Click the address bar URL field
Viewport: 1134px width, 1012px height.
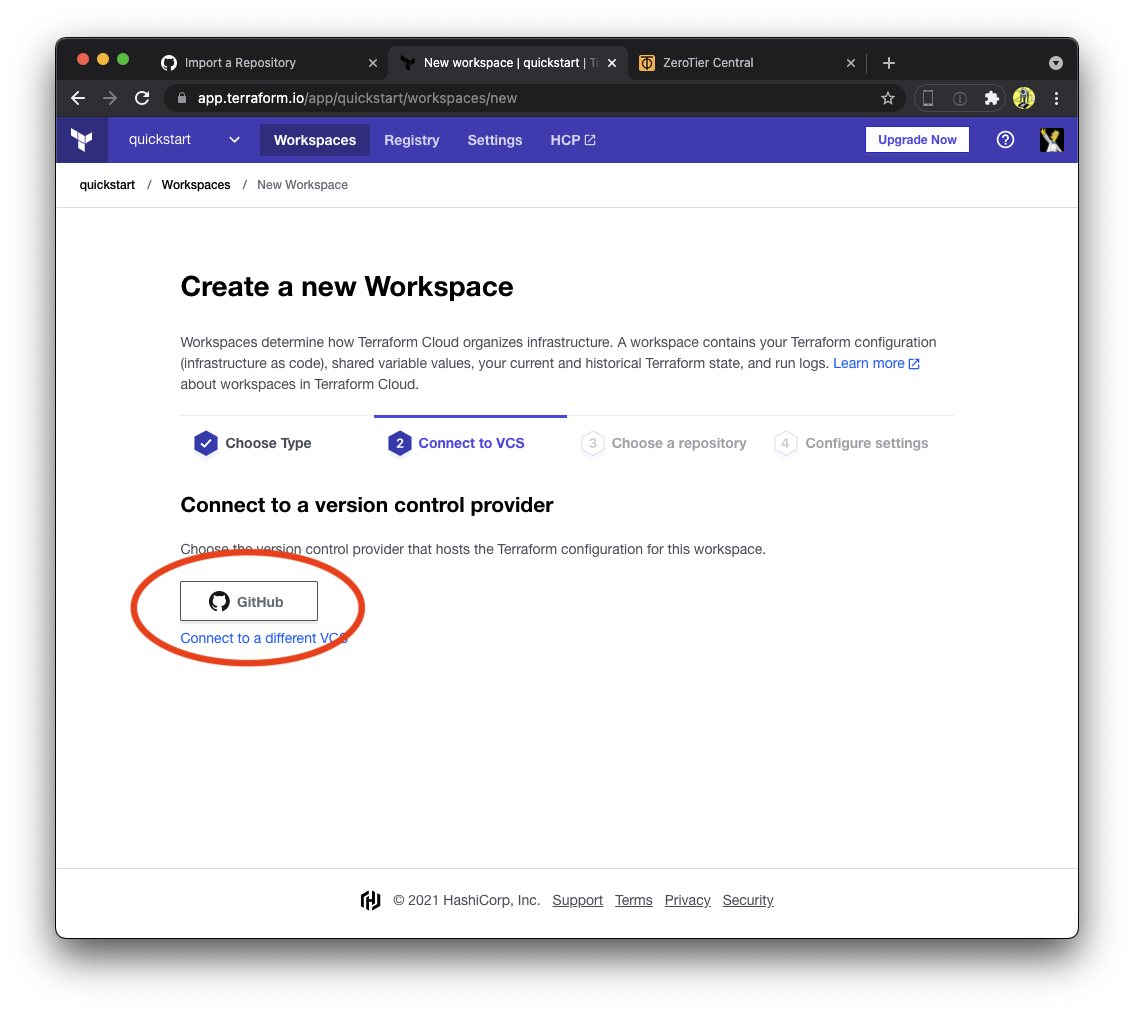532,98
